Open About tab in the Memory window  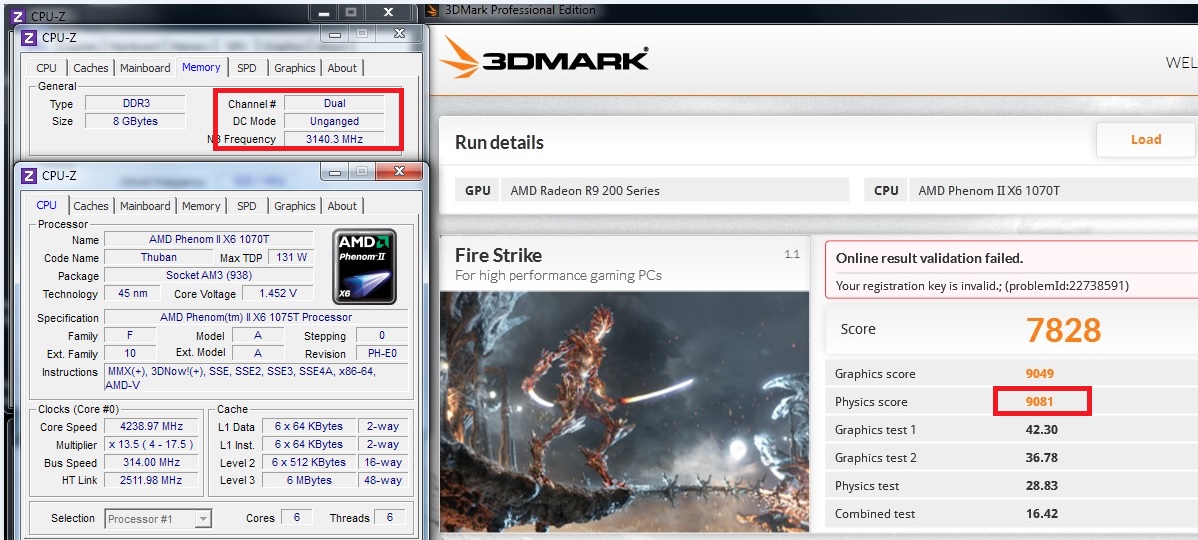342,68
